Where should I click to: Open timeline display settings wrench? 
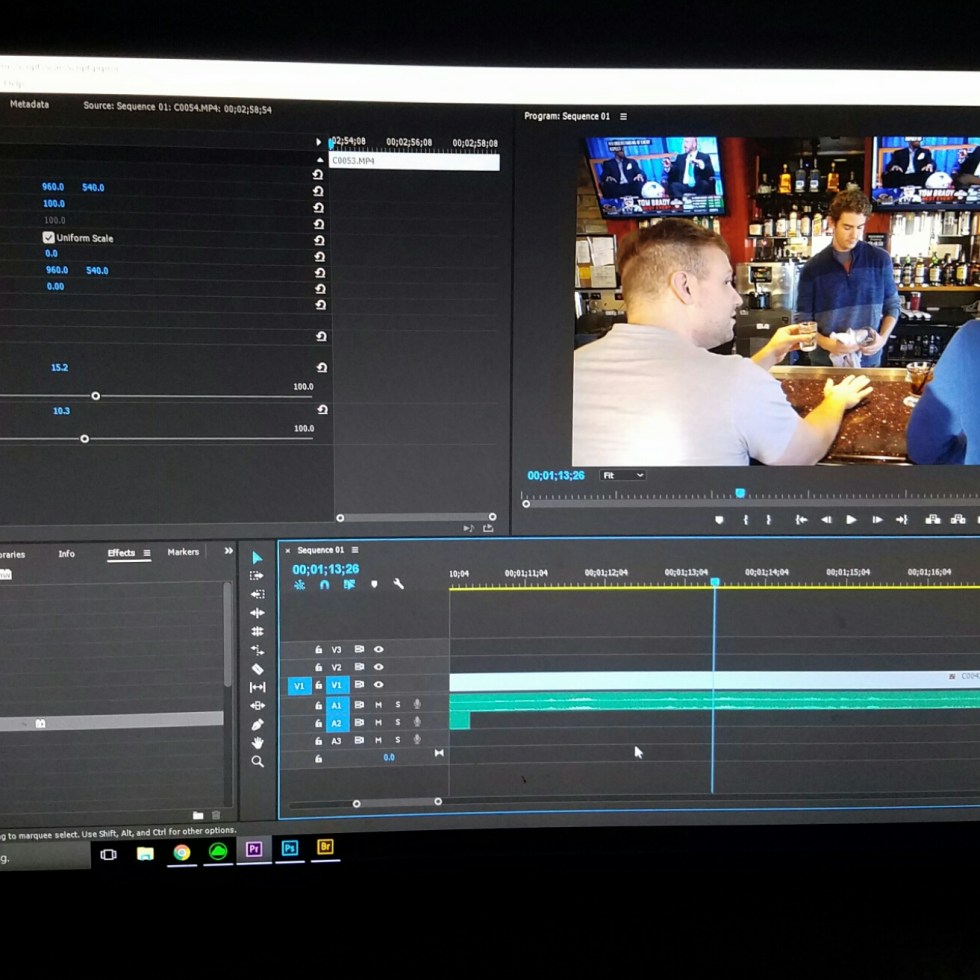pos(398,584)
